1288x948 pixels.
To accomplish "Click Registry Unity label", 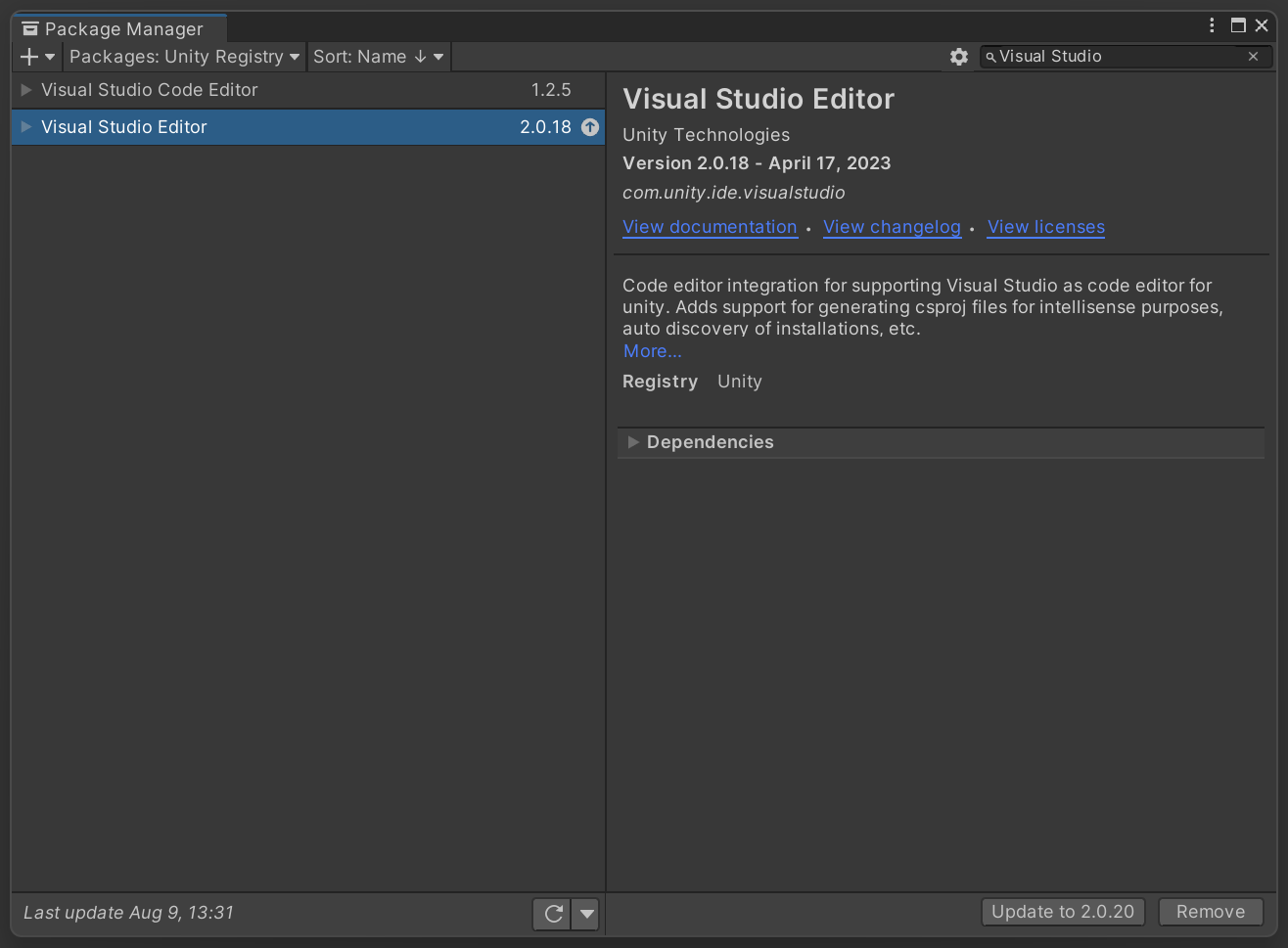I will pos(692,382).
